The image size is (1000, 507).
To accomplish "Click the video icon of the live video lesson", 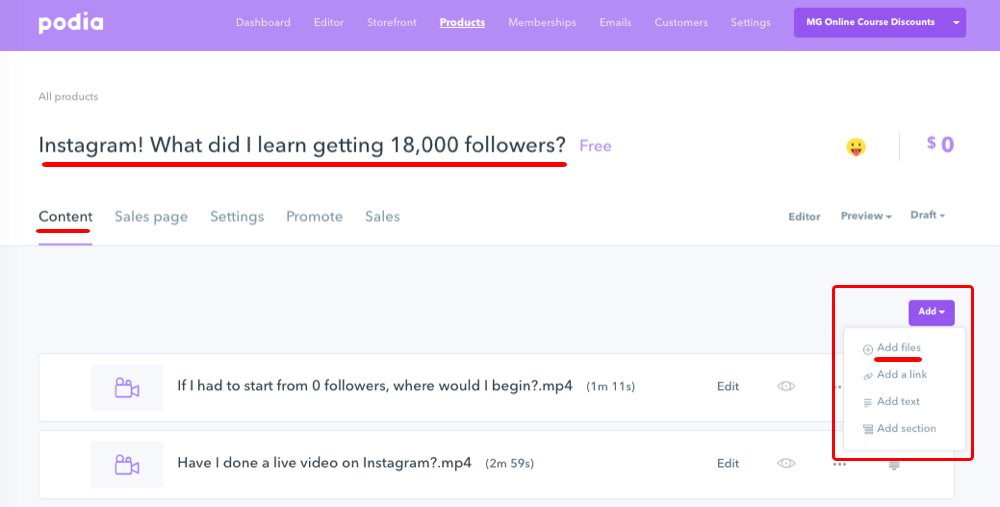I will coord(127,464).
